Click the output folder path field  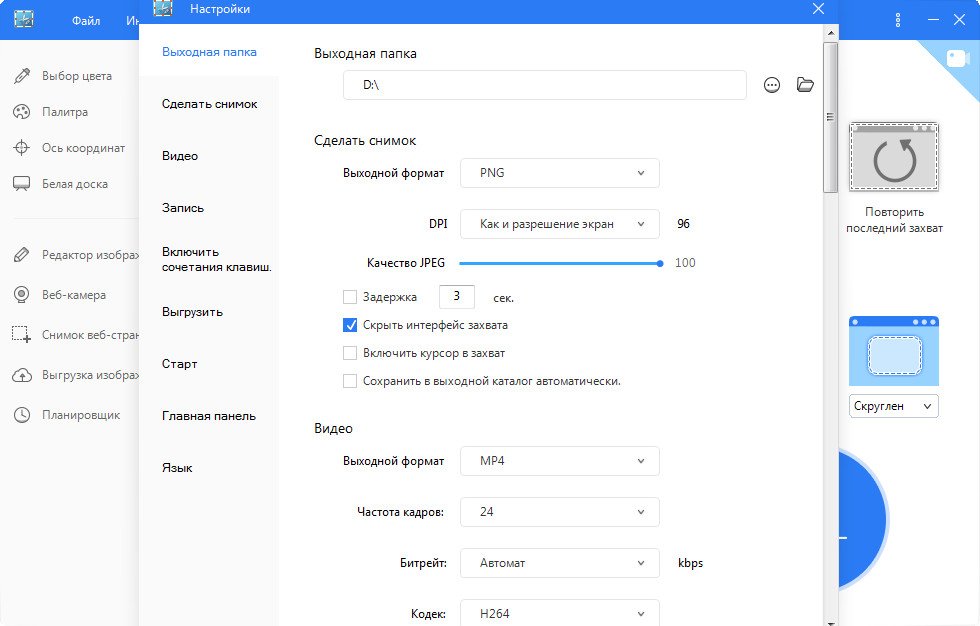544,85
